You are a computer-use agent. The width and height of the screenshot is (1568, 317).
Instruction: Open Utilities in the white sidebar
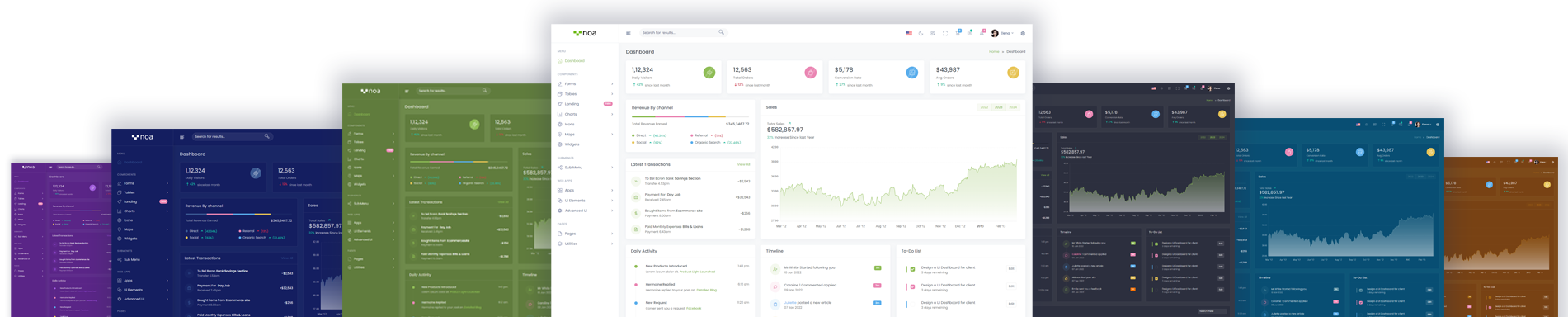click(x=586, y=244)
